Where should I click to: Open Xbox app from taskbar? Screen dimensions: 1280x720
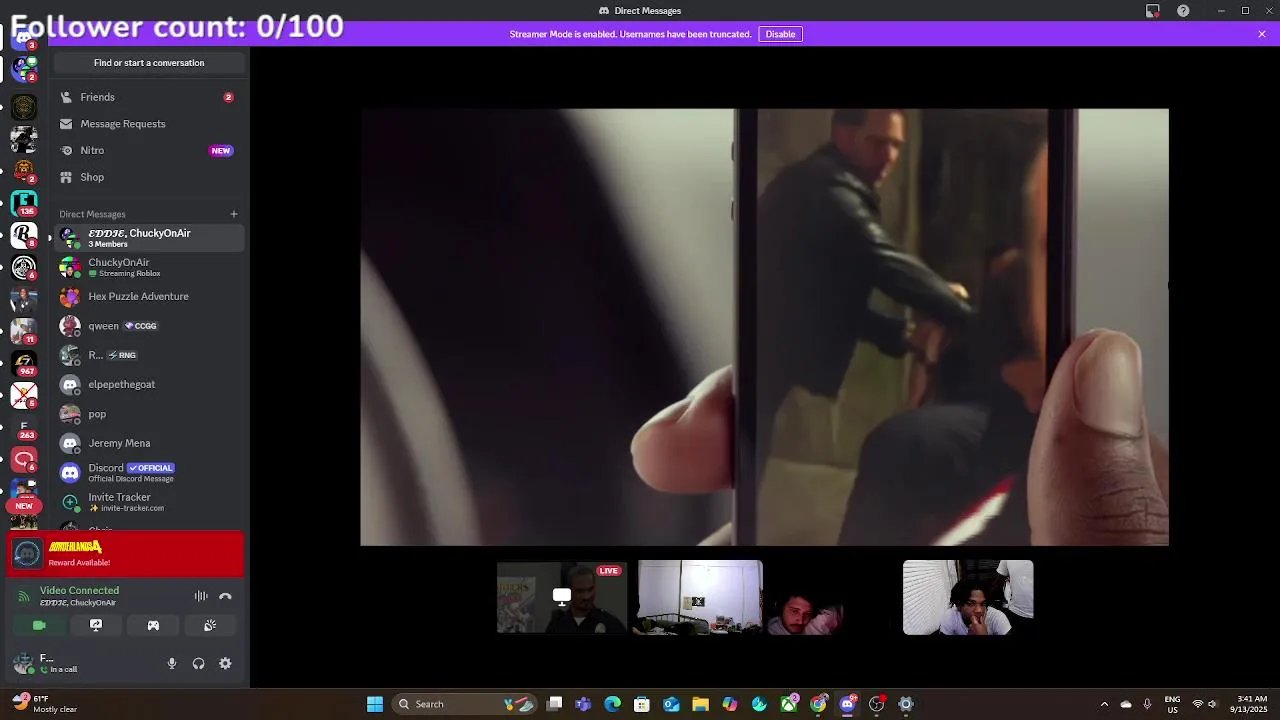[x=789, y=704]
